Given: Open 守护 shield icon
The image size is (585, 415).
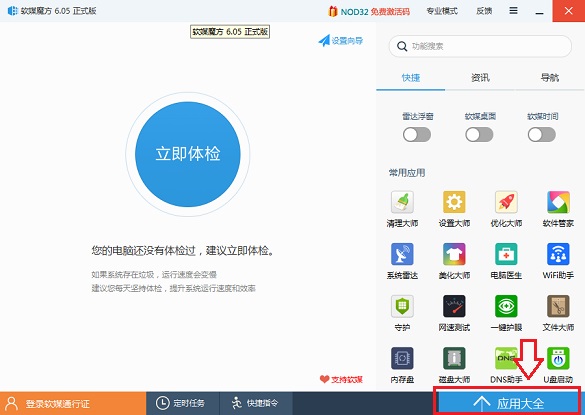Looking at the screenshot, I should tap(402, 306).
